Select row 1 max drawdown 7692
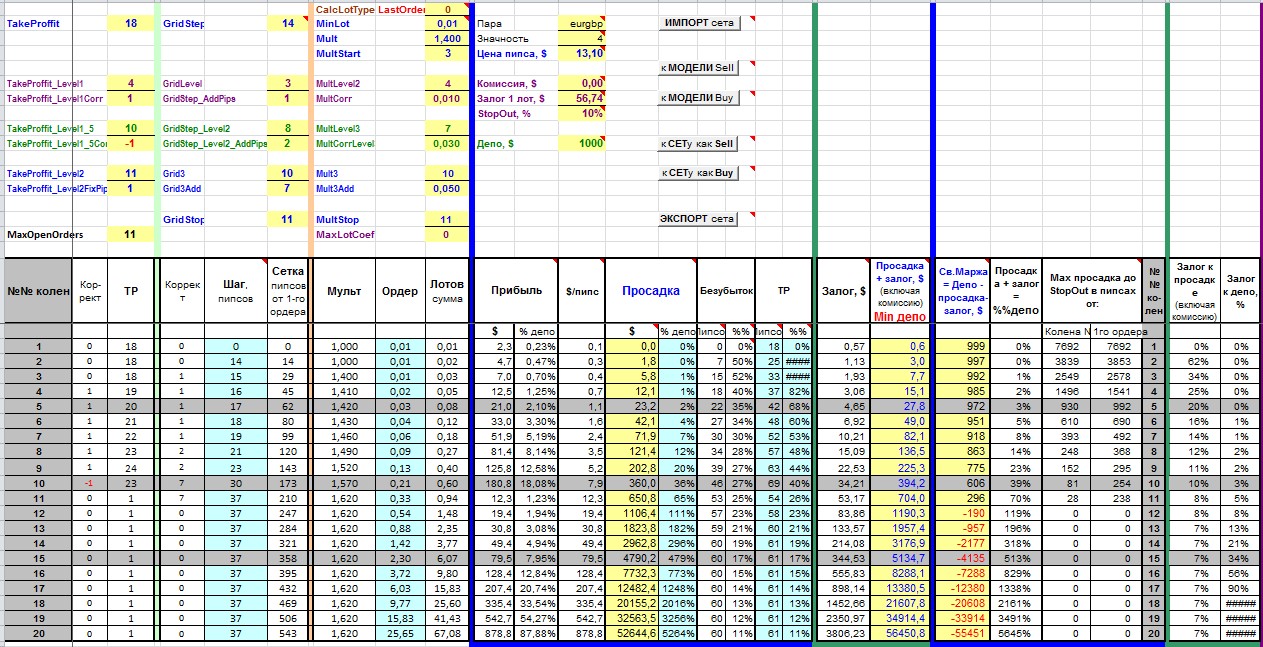 1066,347
